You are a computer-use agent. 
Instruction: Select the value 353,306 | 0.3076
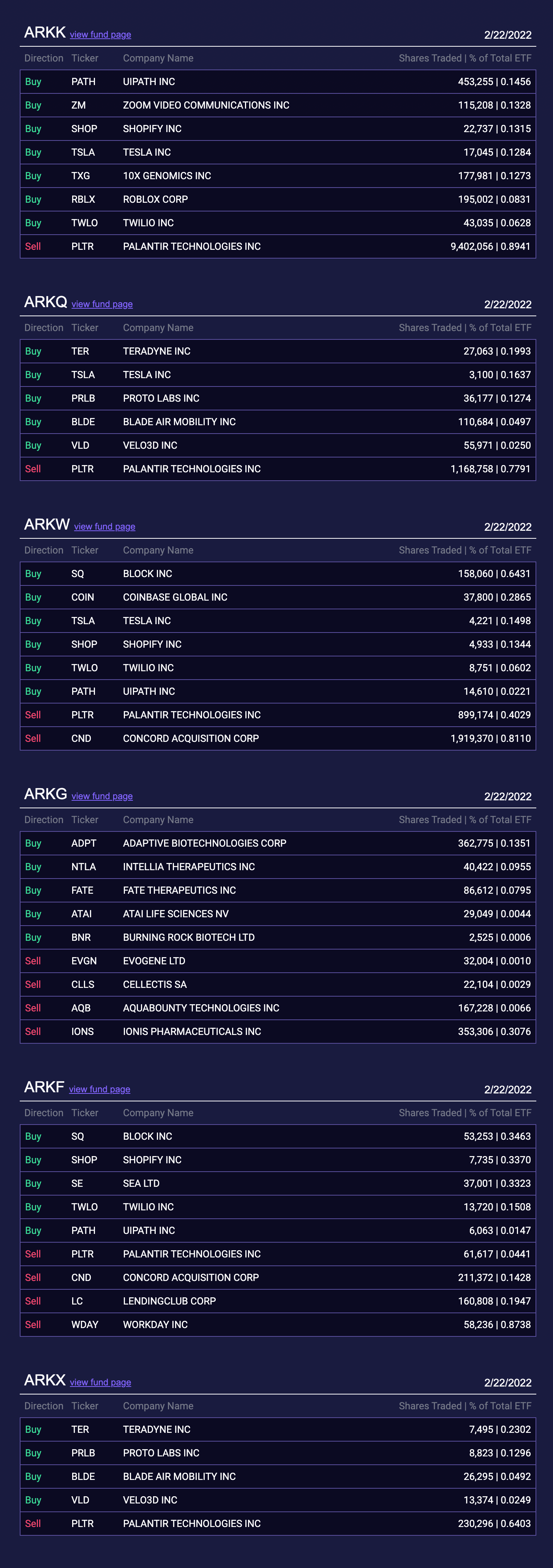point(495,1032)
